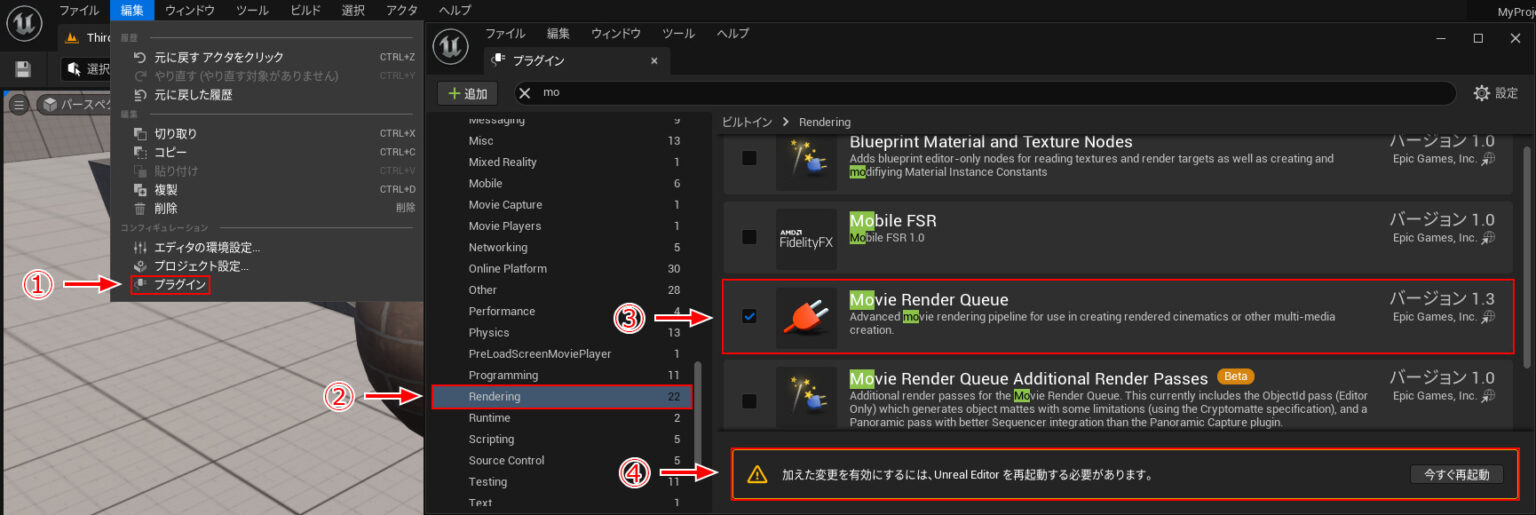The width and height of the screenshot is (1536, 515).
Task: Enable Blueprint Material and Texture Nodes checkbox
Action: [749, 158]
